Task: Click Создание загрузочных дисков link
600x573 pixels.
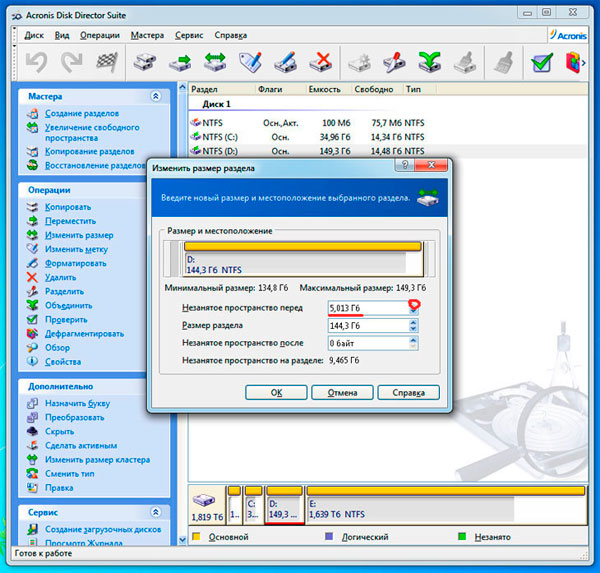Action: (x=103, y=529)
